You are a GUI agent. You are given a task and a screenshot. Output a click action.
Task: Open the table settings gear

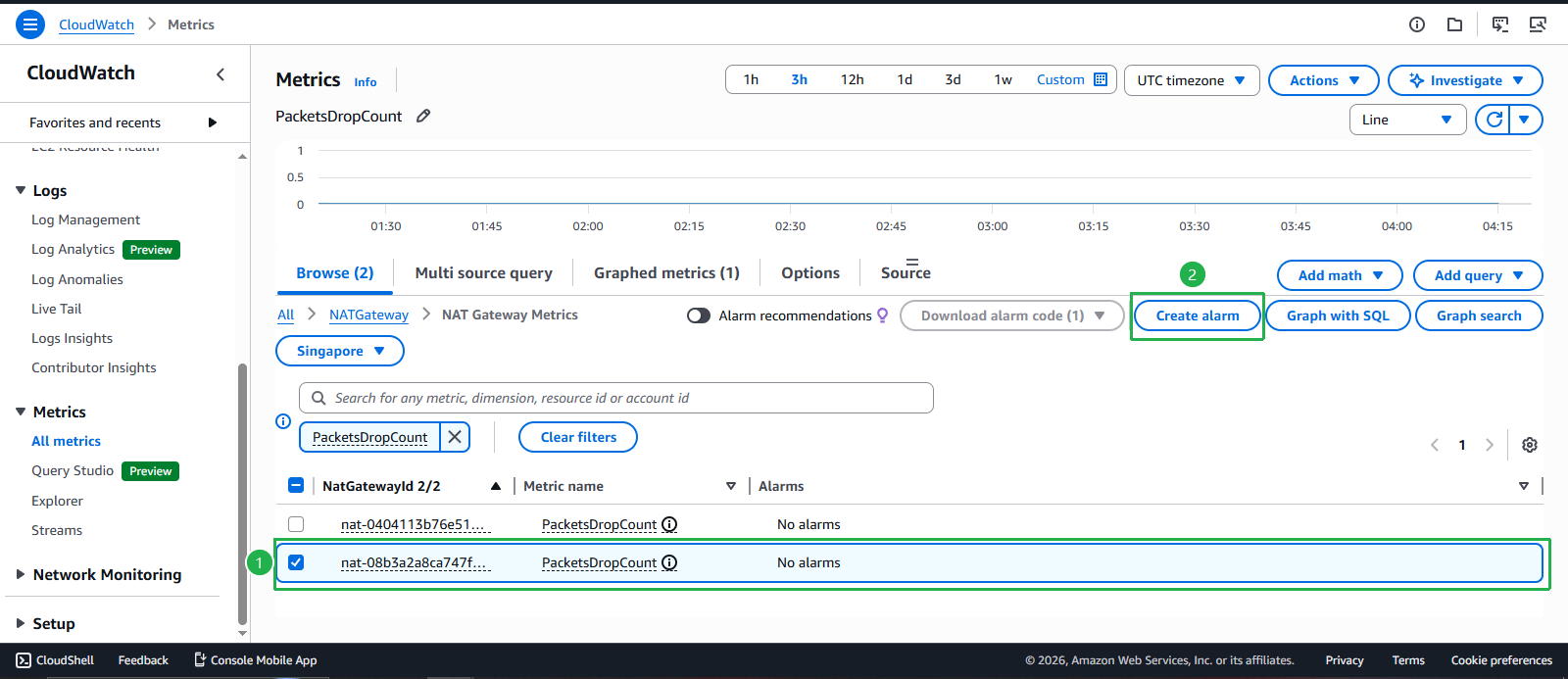(x=1530, y=445)
